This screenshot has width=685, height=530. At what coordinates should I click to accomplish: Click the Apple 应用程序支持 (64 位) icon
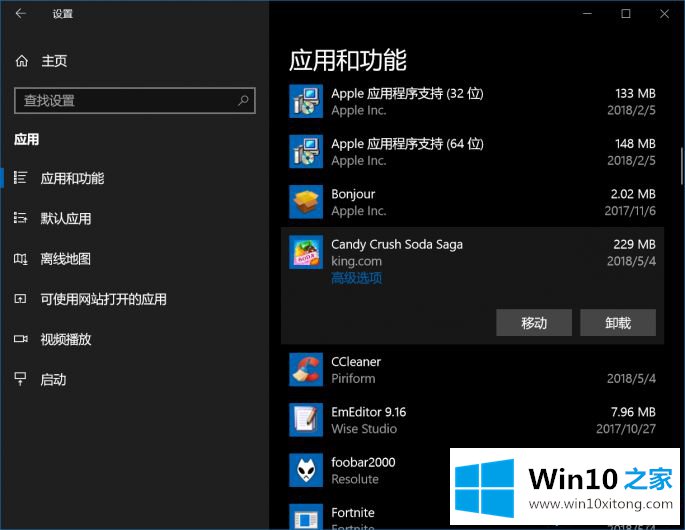tap(306, 152)
